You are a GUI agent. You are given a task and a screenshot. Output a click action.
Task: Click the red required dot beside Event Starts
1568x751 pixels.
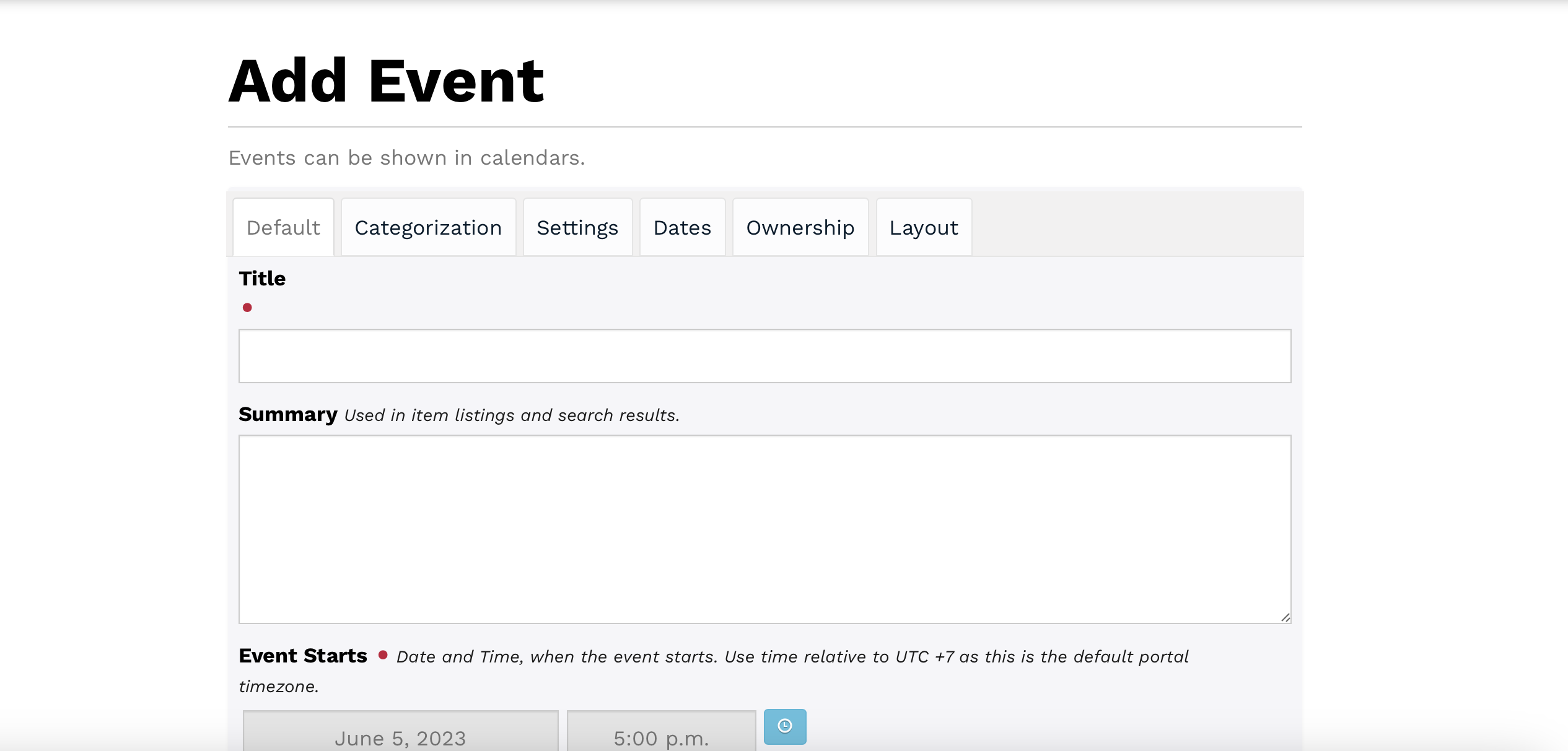pyautogui.click(x=383, y=655)
